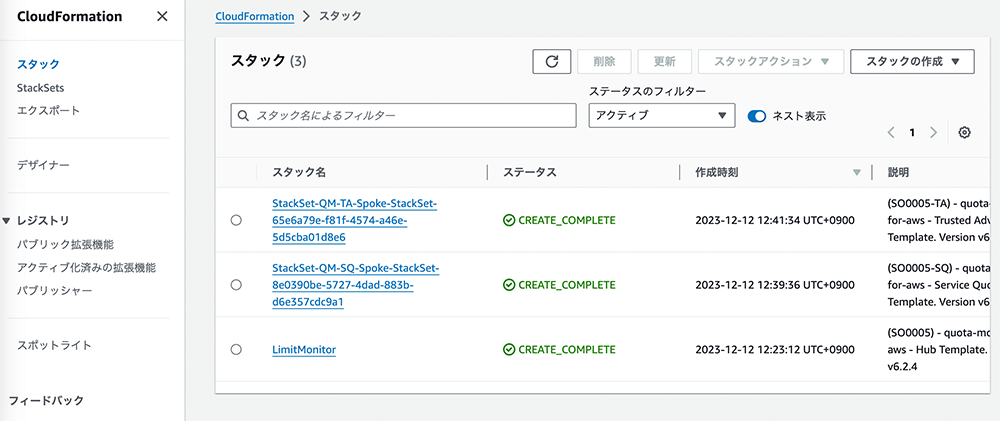This screenshot has width=1000, height=421.
Task: Click the スタック (3) table heading
Action: (268, 61)
